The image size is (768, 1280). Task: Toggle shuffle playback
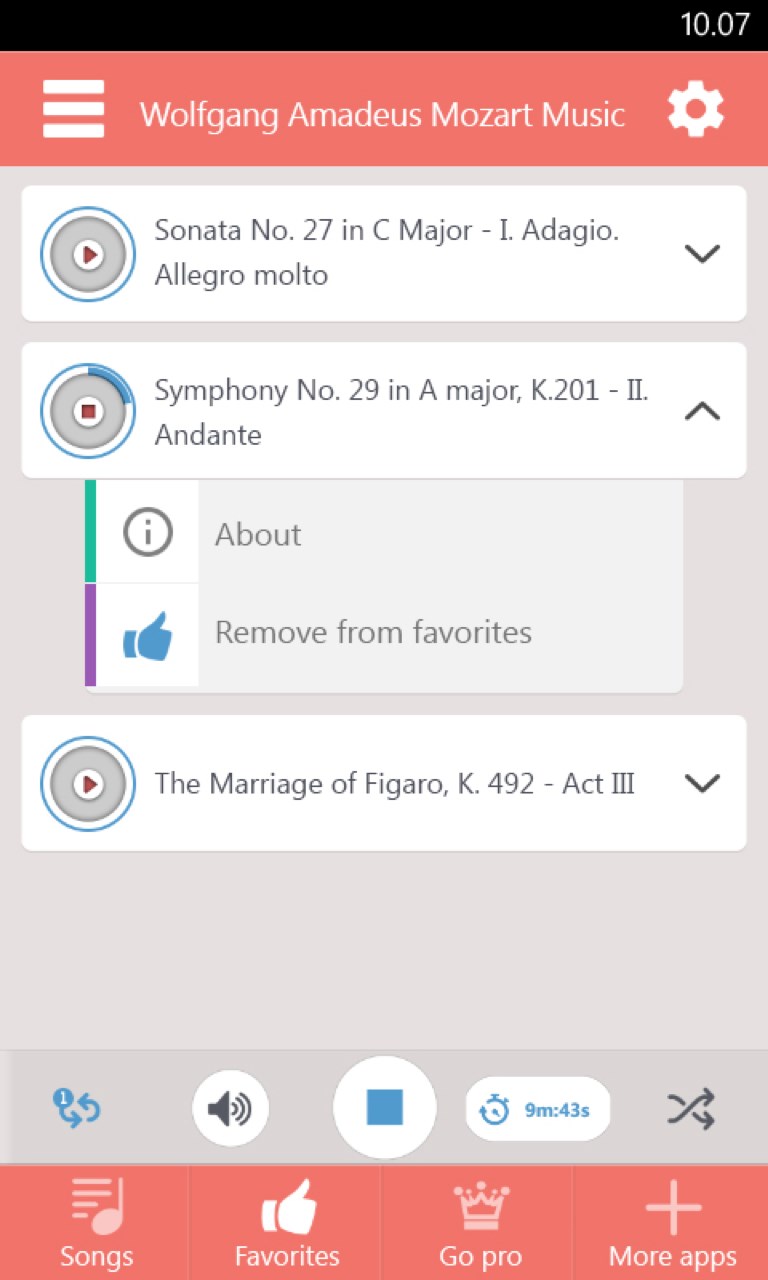tap(691, 1108)
